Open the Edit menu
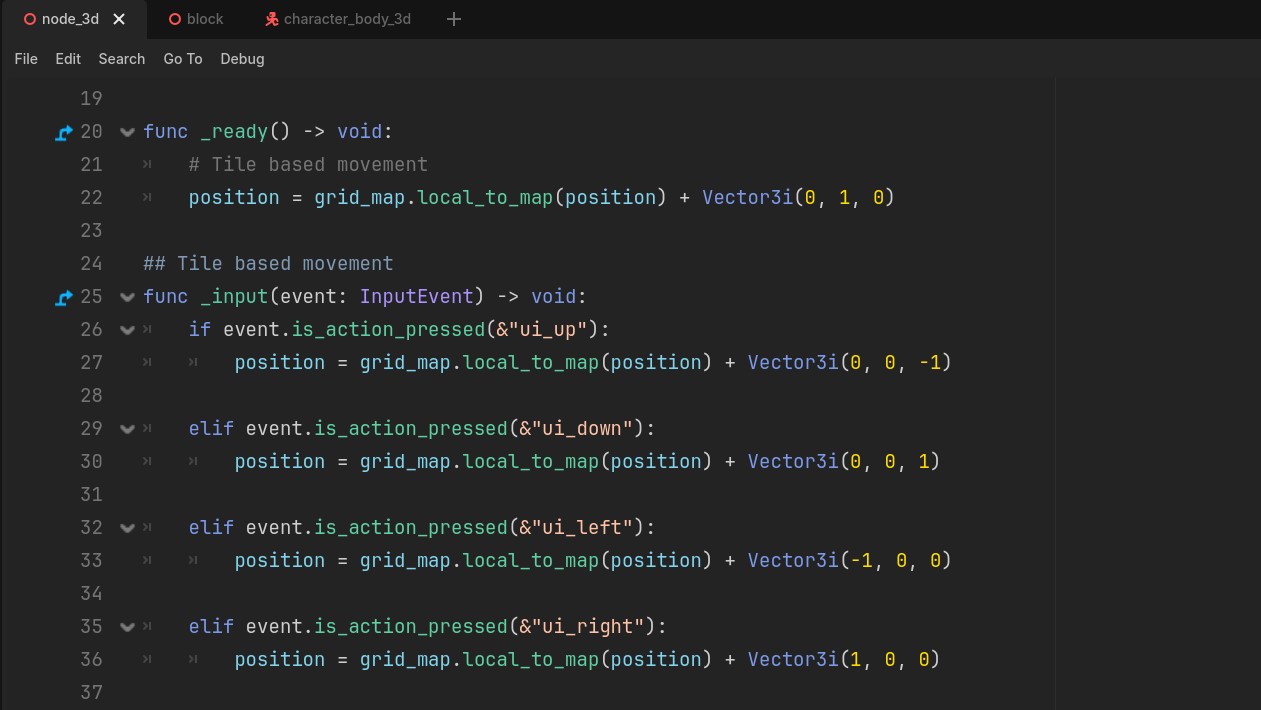The width and height of the screenshot is (1261, 710). coord(68,59)
